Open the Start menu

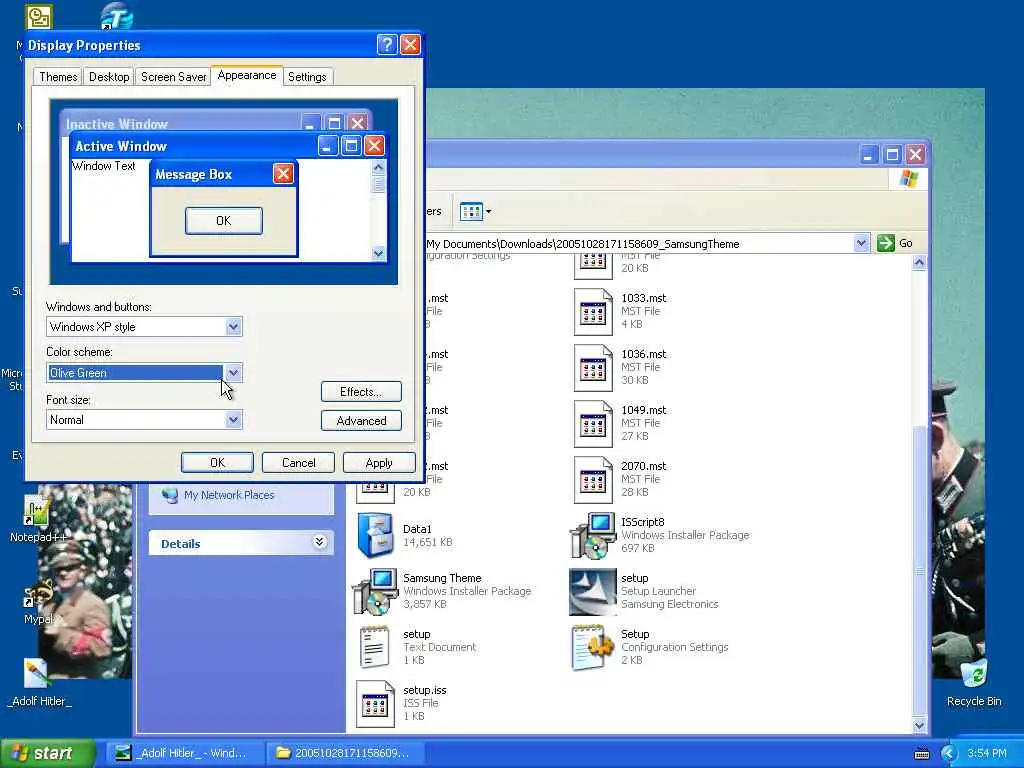[x=47, y=753]
